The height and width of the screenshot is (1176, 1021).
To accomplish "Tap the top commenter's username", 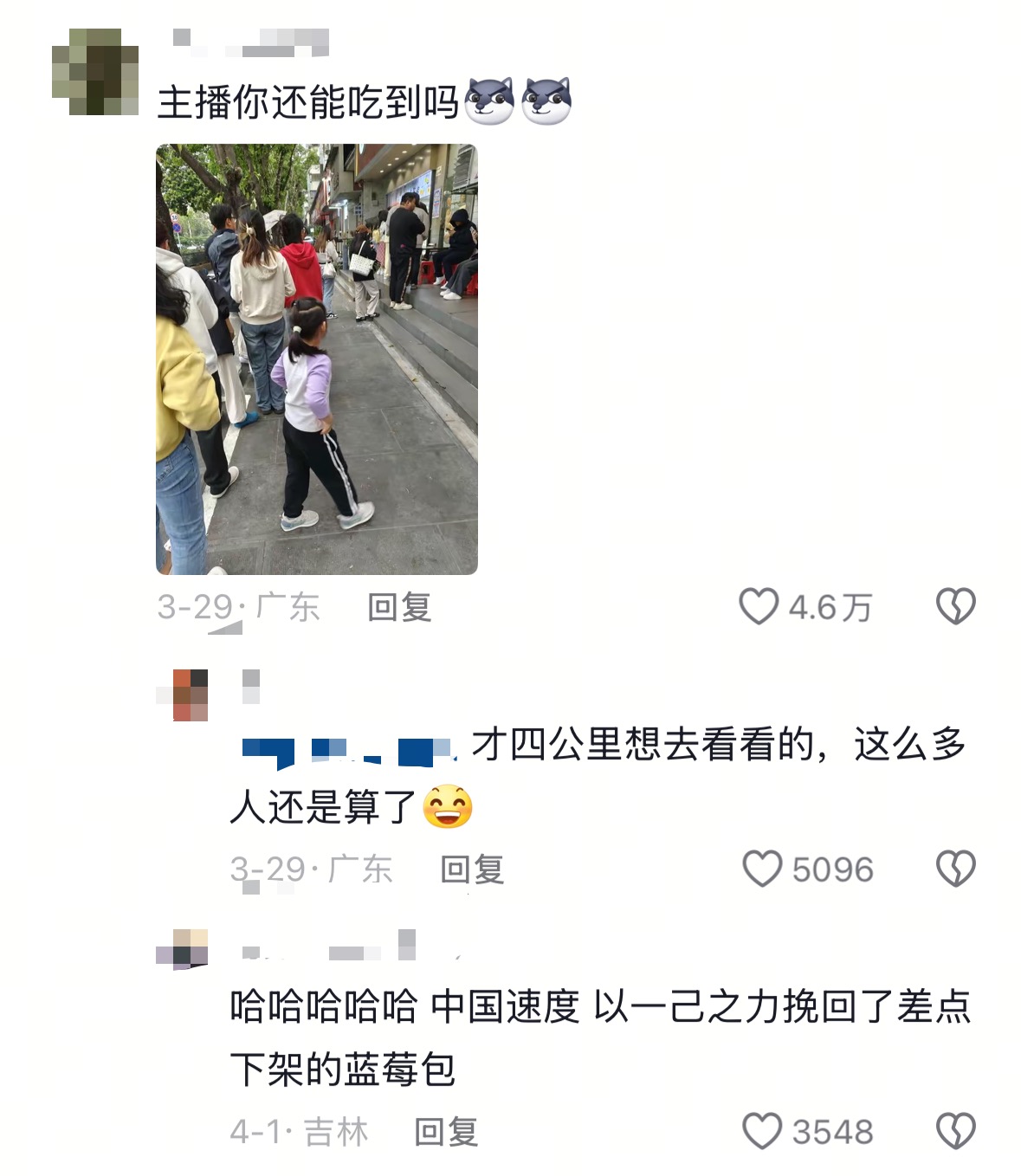I will pyautogui.click(x=251, y=43).
